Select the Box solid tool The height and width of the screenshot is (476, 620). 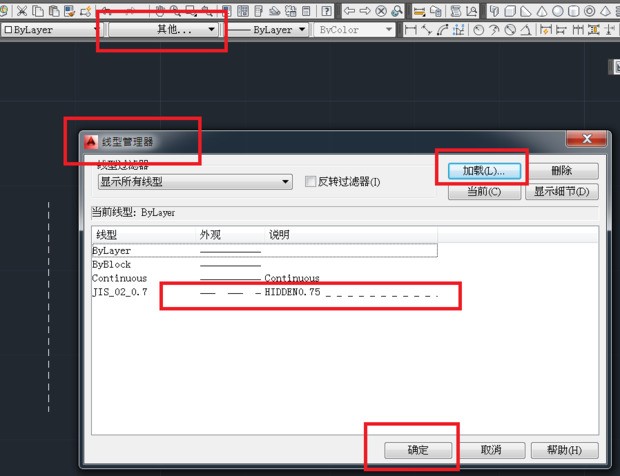tap(510, 11)
